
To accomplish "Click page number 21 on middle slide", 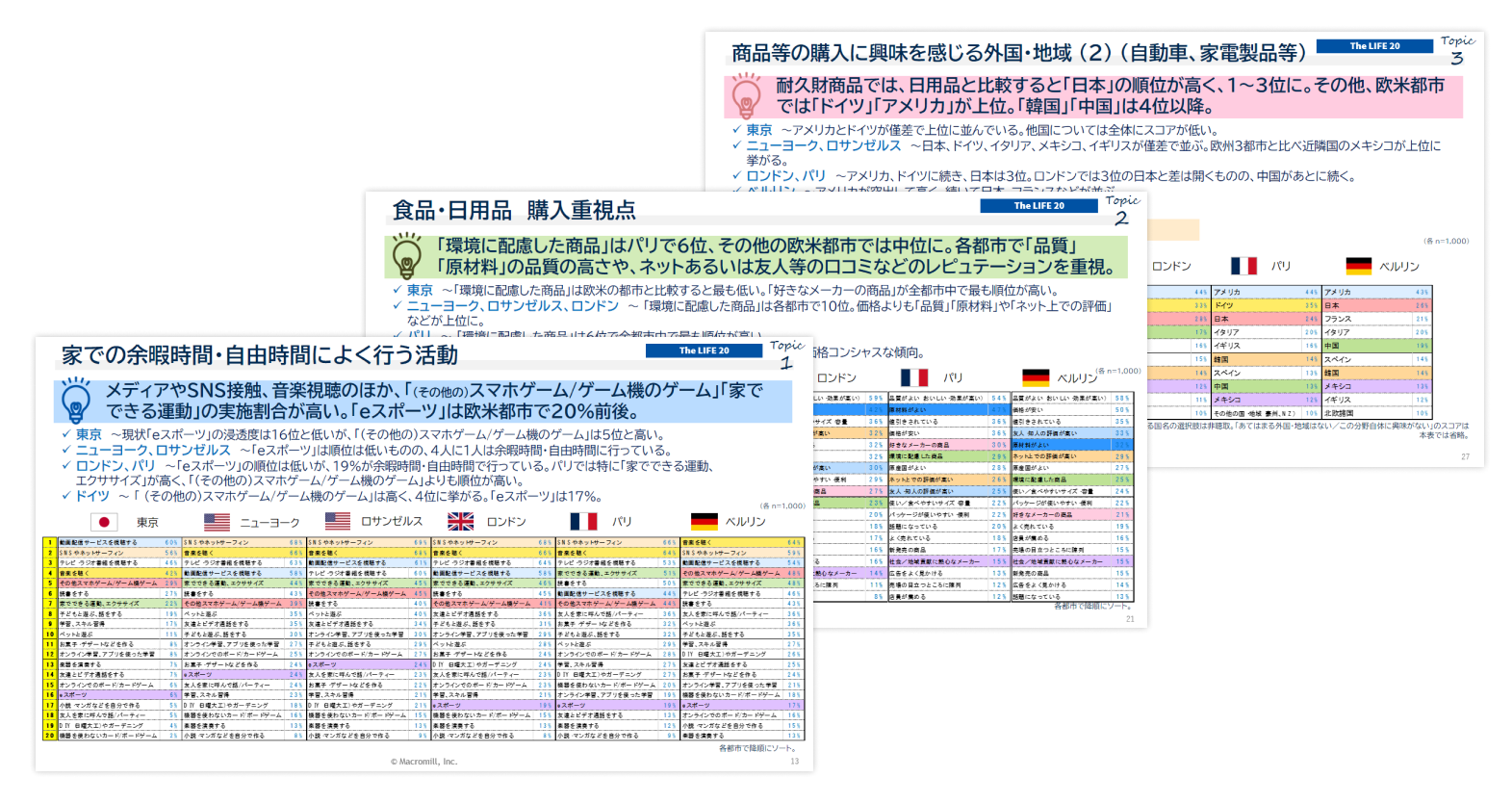I will pos(1130,619).
